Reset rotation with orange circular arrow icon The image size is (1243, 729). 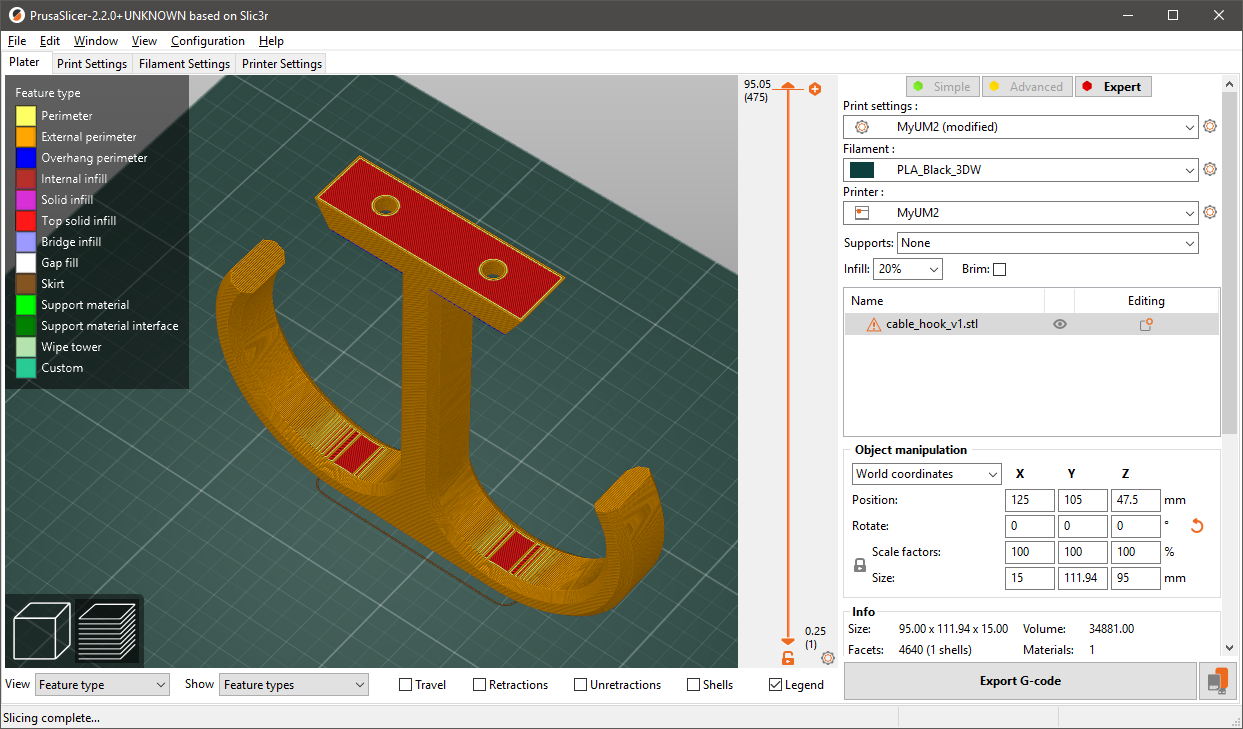1197,525
